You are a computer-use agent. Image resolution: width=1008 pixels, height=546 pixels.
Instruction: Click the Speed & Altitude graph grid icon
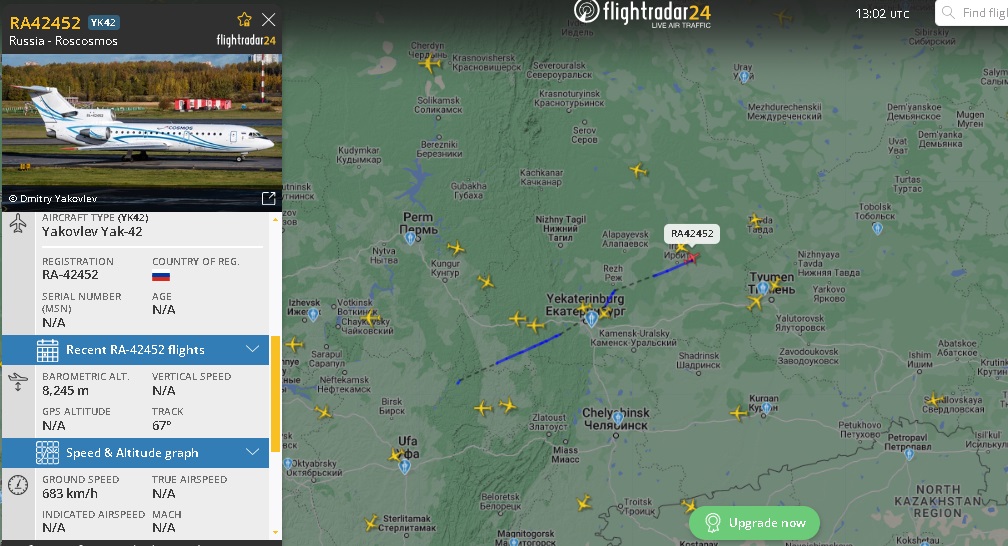48,453
